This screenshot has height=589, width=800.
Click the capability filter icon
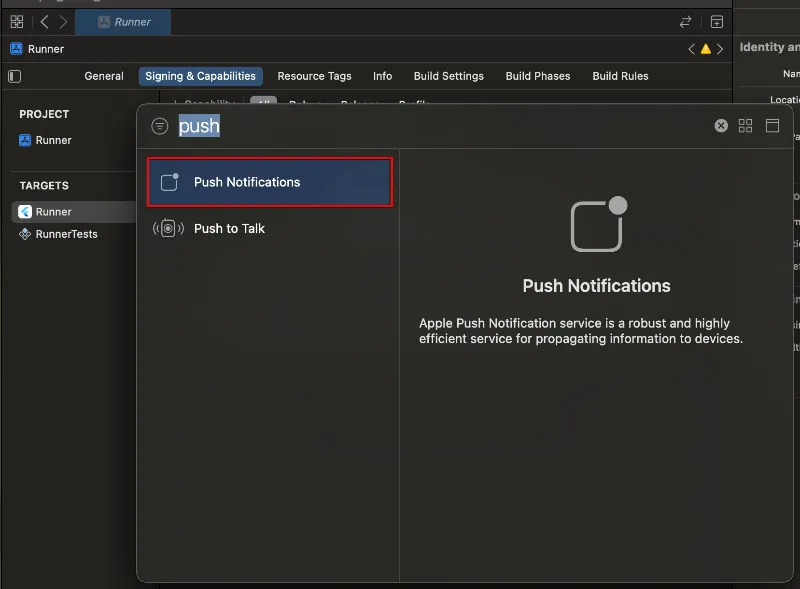(160, 126)
